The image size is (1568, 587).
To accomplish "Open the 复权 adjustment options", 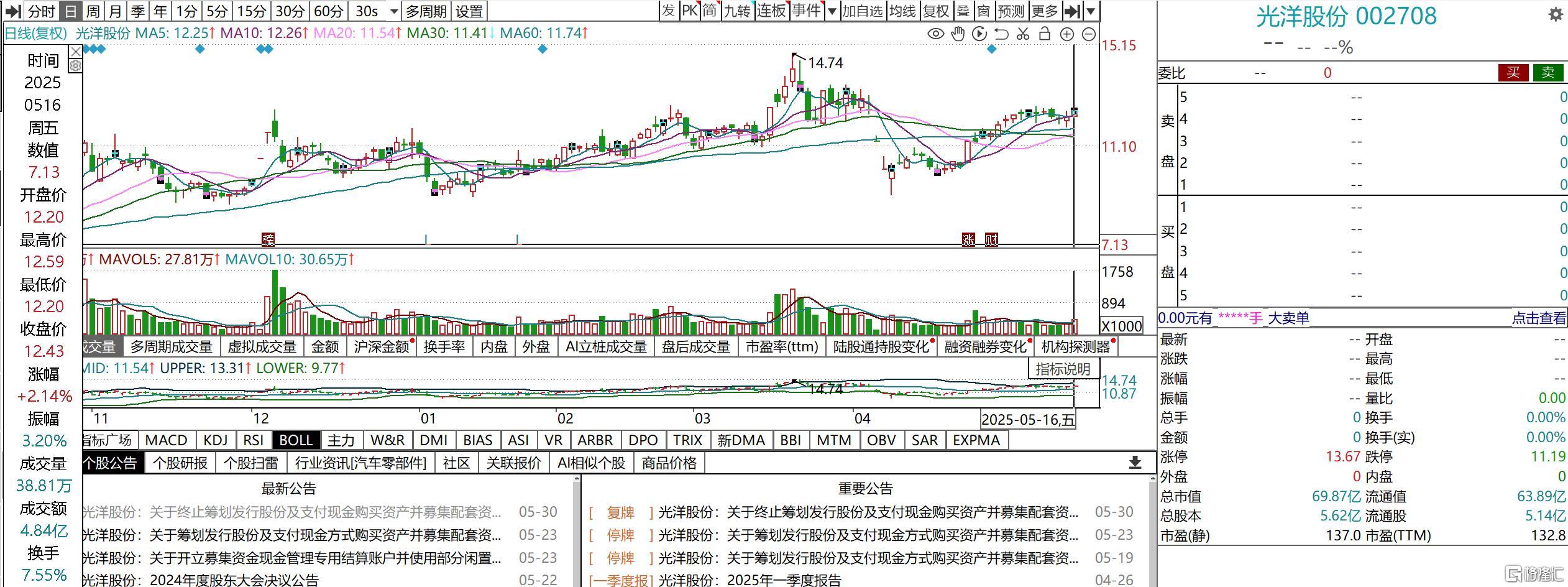I will (x=936, y=11).
